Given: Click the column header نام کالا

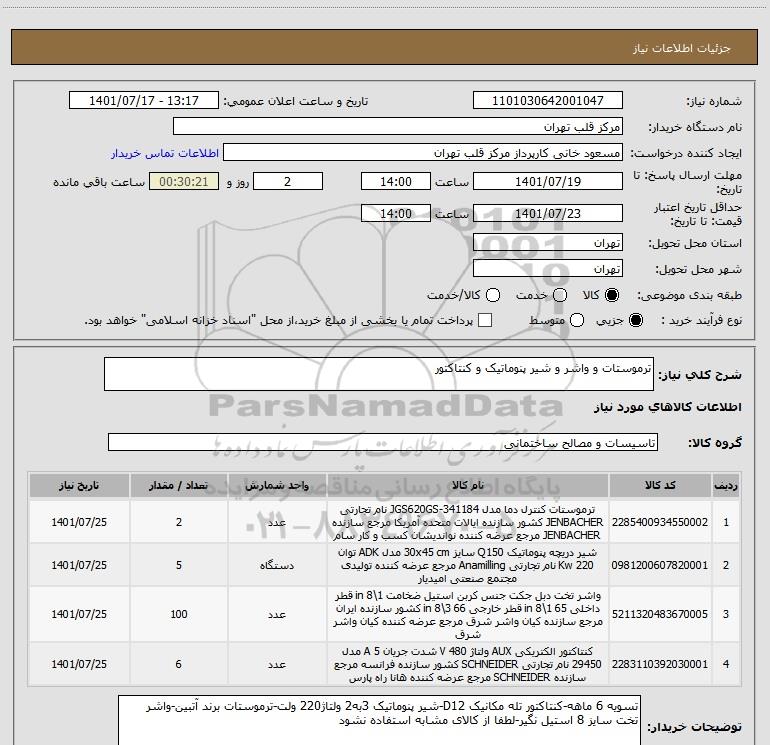Looking at the screenshot, I should [468, 485].
